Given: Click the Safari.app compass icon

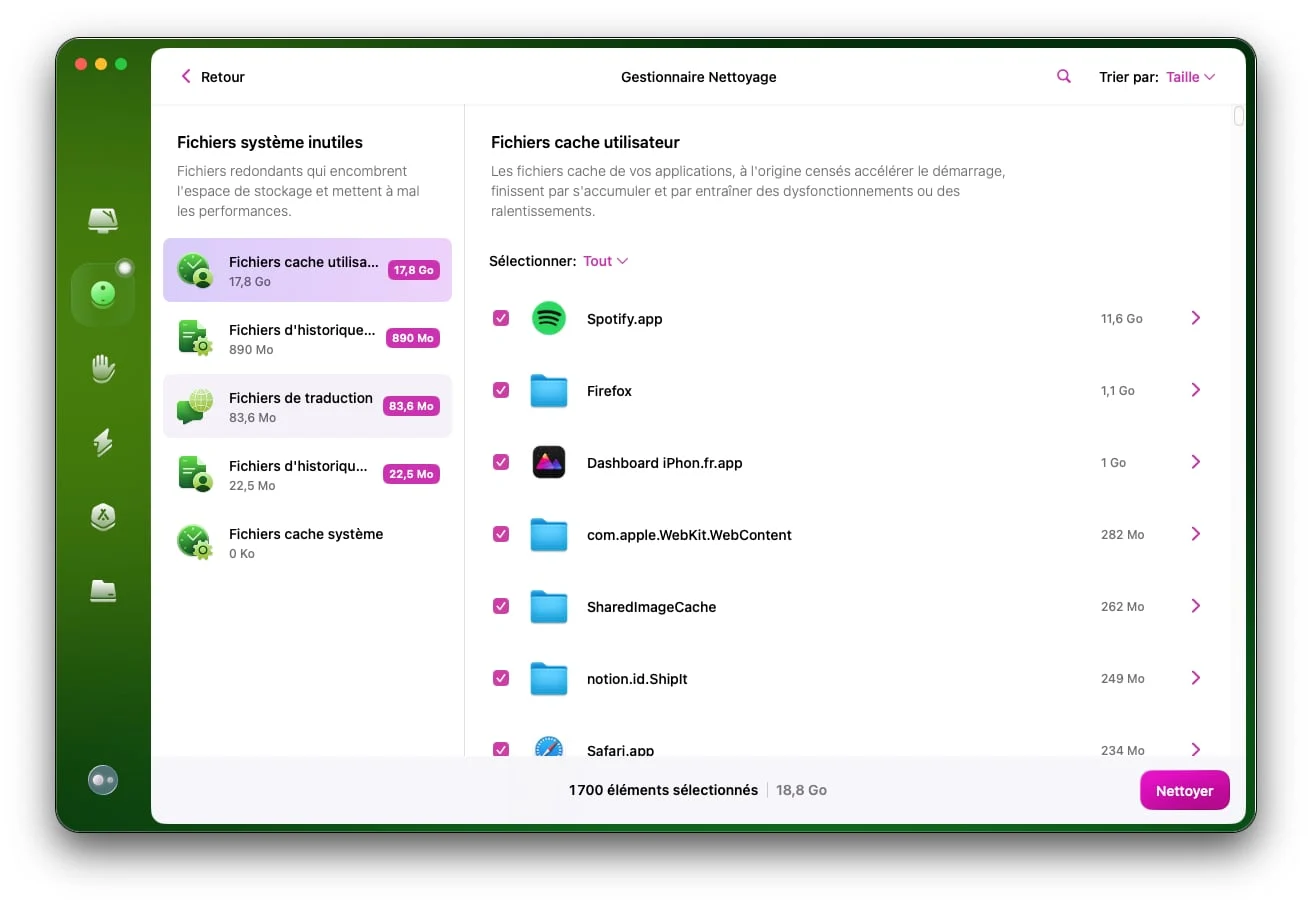Looking at the screenshot, I should pos(548,746).
